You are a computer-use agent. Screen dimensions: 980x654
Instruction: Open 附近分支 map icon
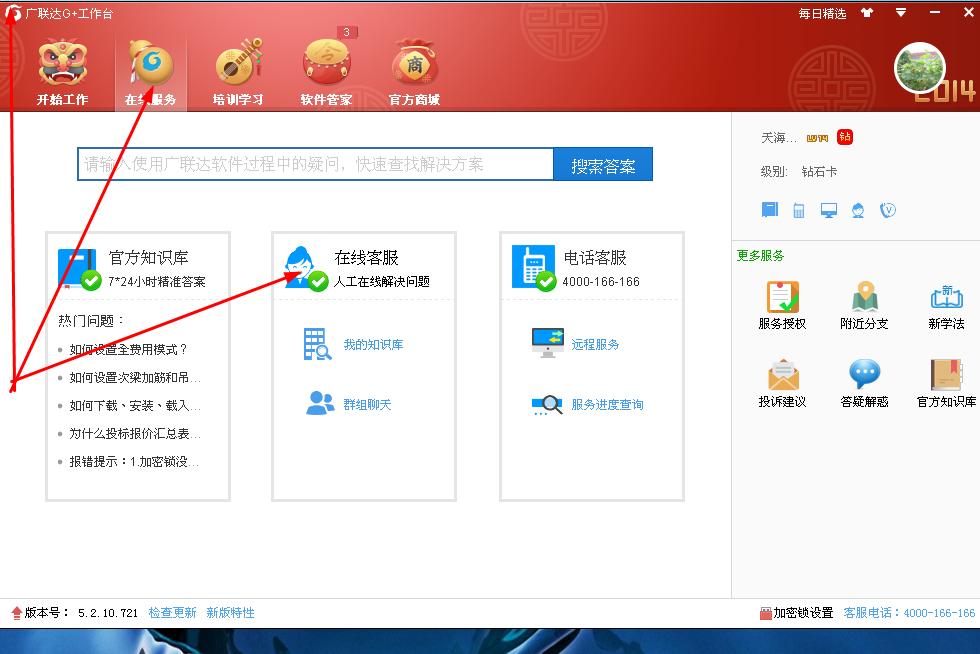tap(864, 305)
